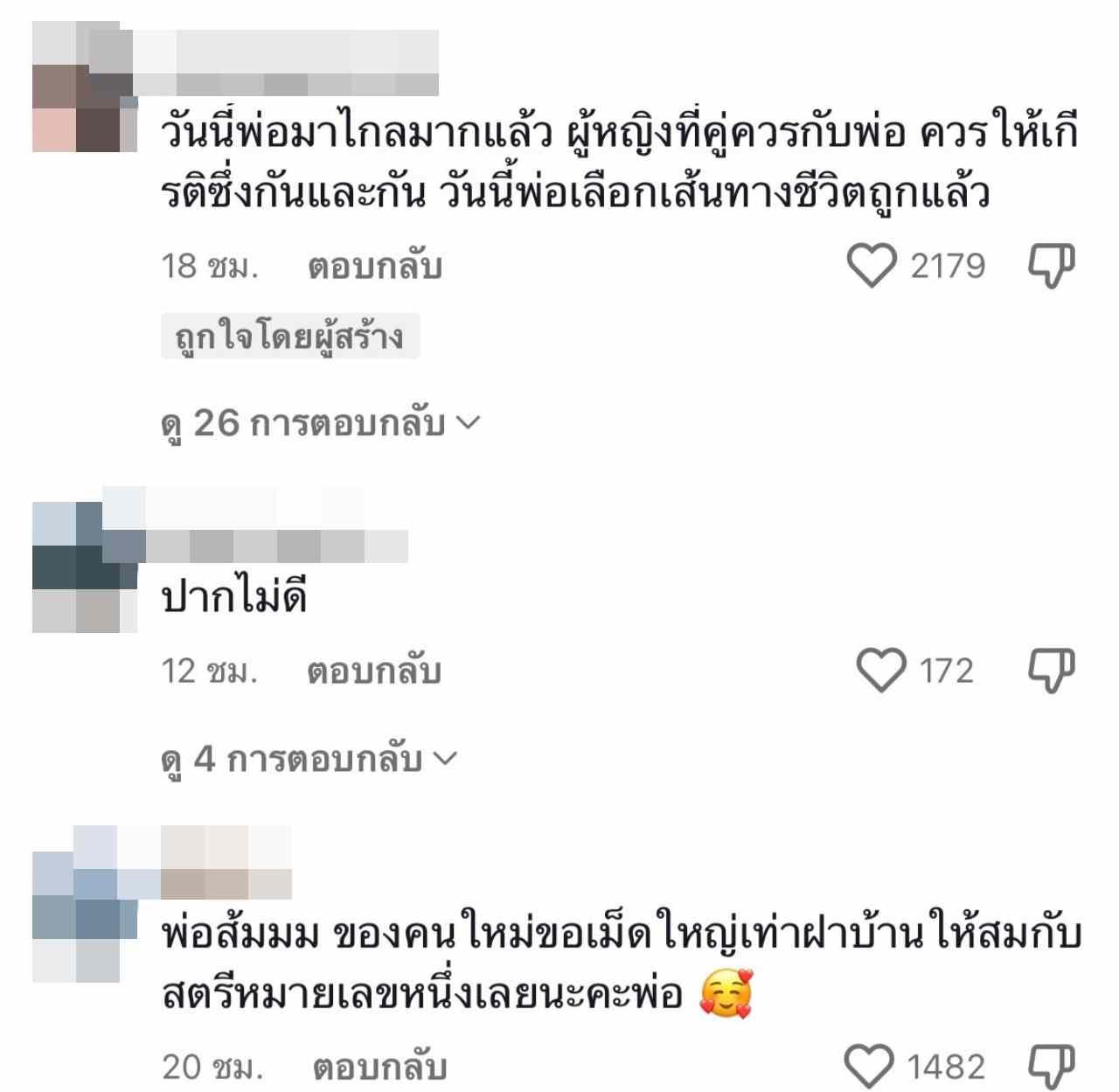The width and height of the screenshot is (1119, 1092).
Task: Click the chevron beside ดู 26 การตอบกลับ
Action: (469, 424)
